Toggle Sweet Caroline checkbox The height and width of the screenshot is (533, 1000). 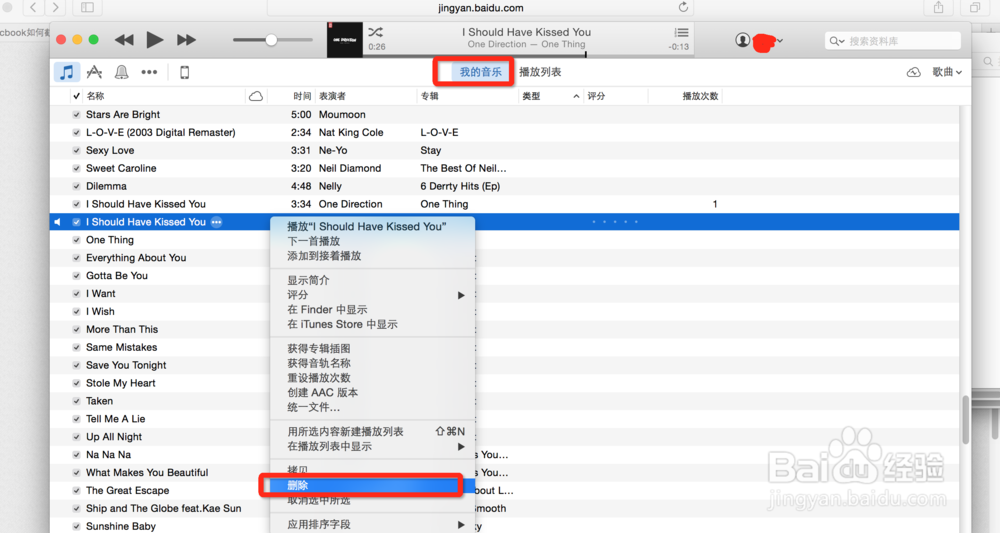pos(77,168)
